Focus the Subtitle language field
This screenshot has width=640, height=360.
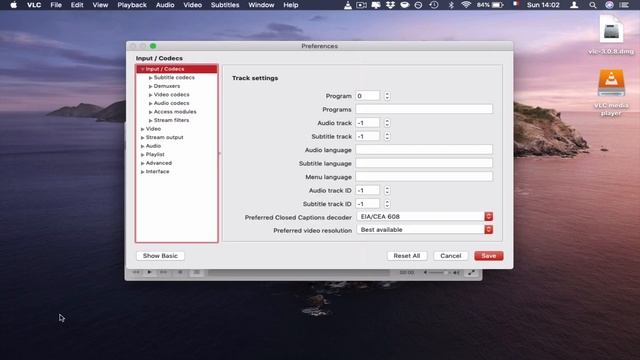pyautogui.click(x=424, y=163)
